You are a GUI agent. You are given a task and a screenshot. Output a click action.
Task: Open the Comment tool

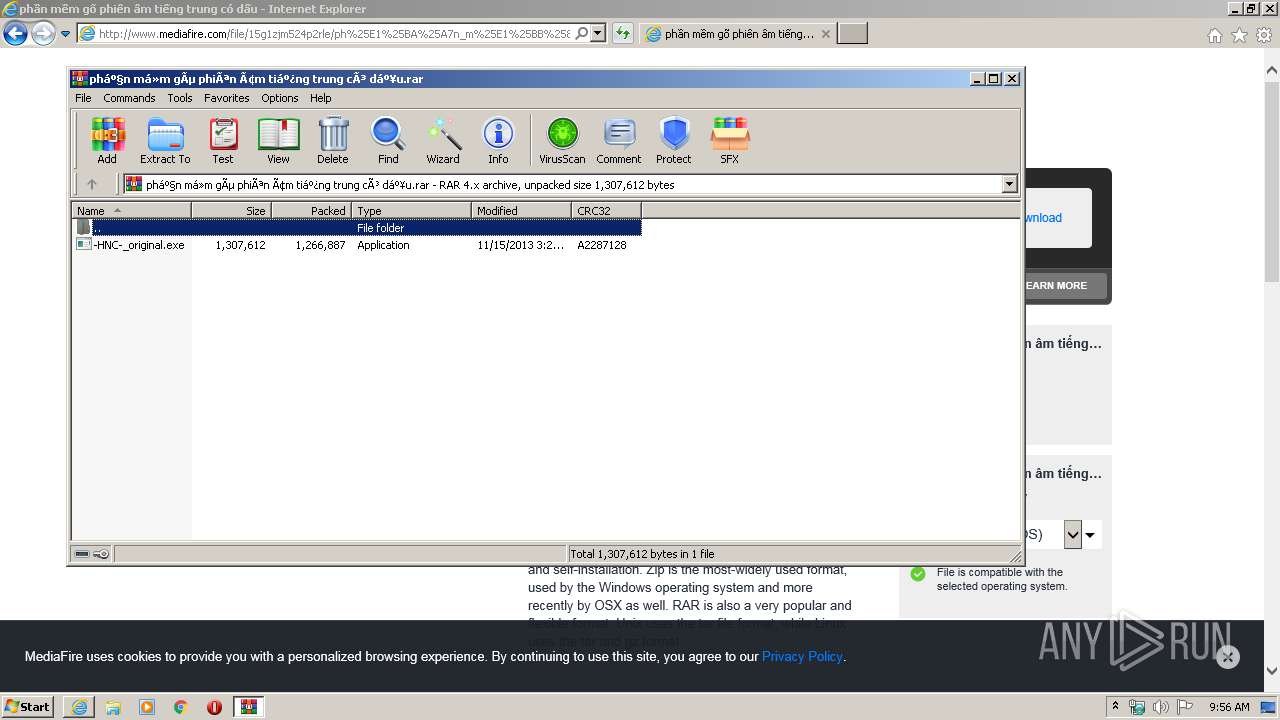point(619,140)
